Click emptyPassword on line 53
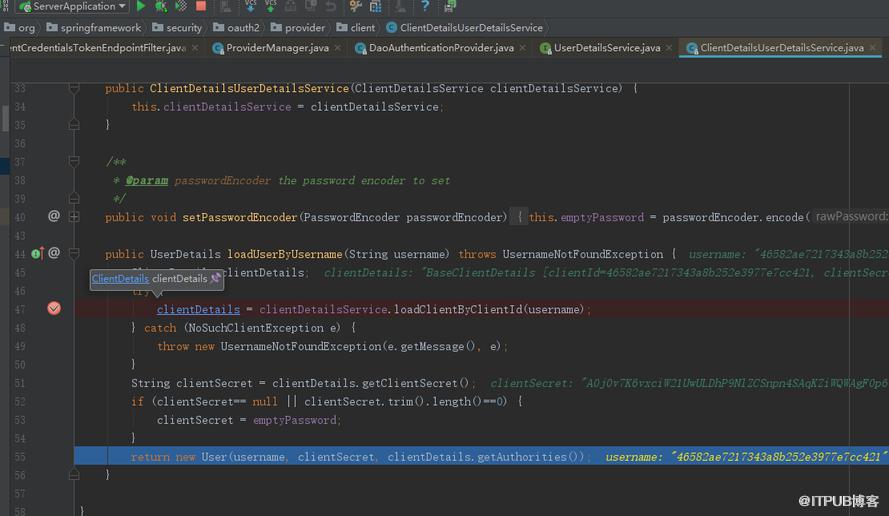 (294, 420)
